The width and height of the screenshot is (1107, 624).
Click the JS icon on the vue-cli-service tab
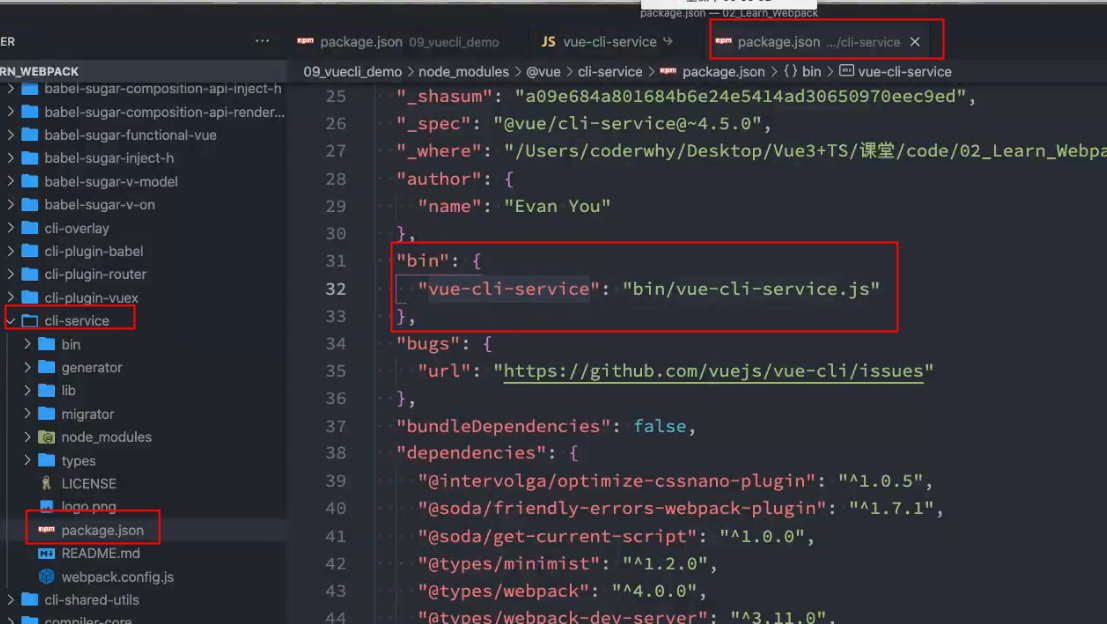549,42
